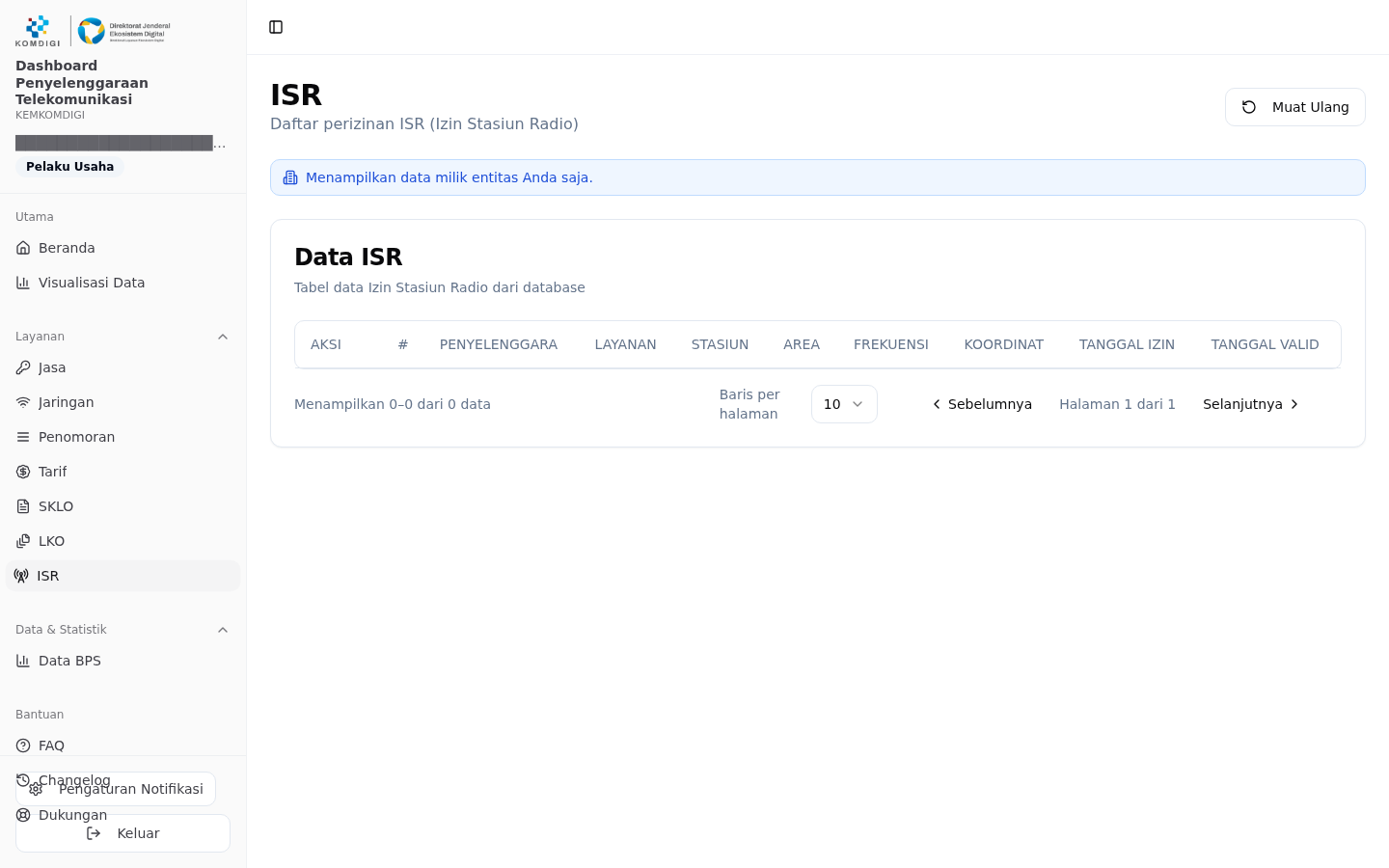Click the Tarif dollar icon
Viewport: 1389px width, 868px height.
(23, 472)
